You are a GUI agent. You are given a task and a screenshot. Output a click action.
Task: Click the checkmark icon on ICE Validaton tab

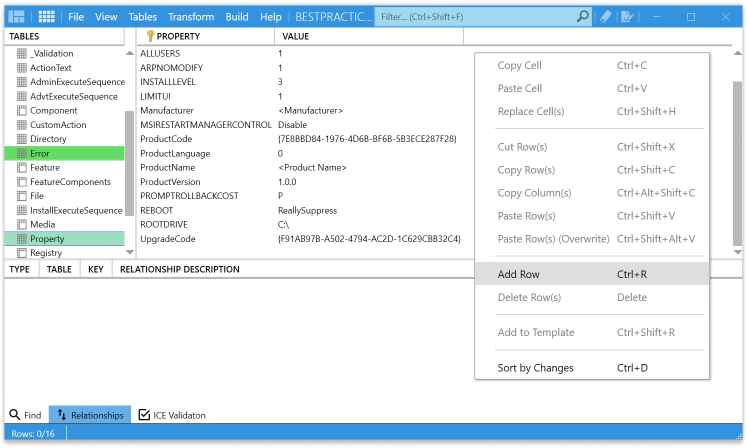coord(144,415)
